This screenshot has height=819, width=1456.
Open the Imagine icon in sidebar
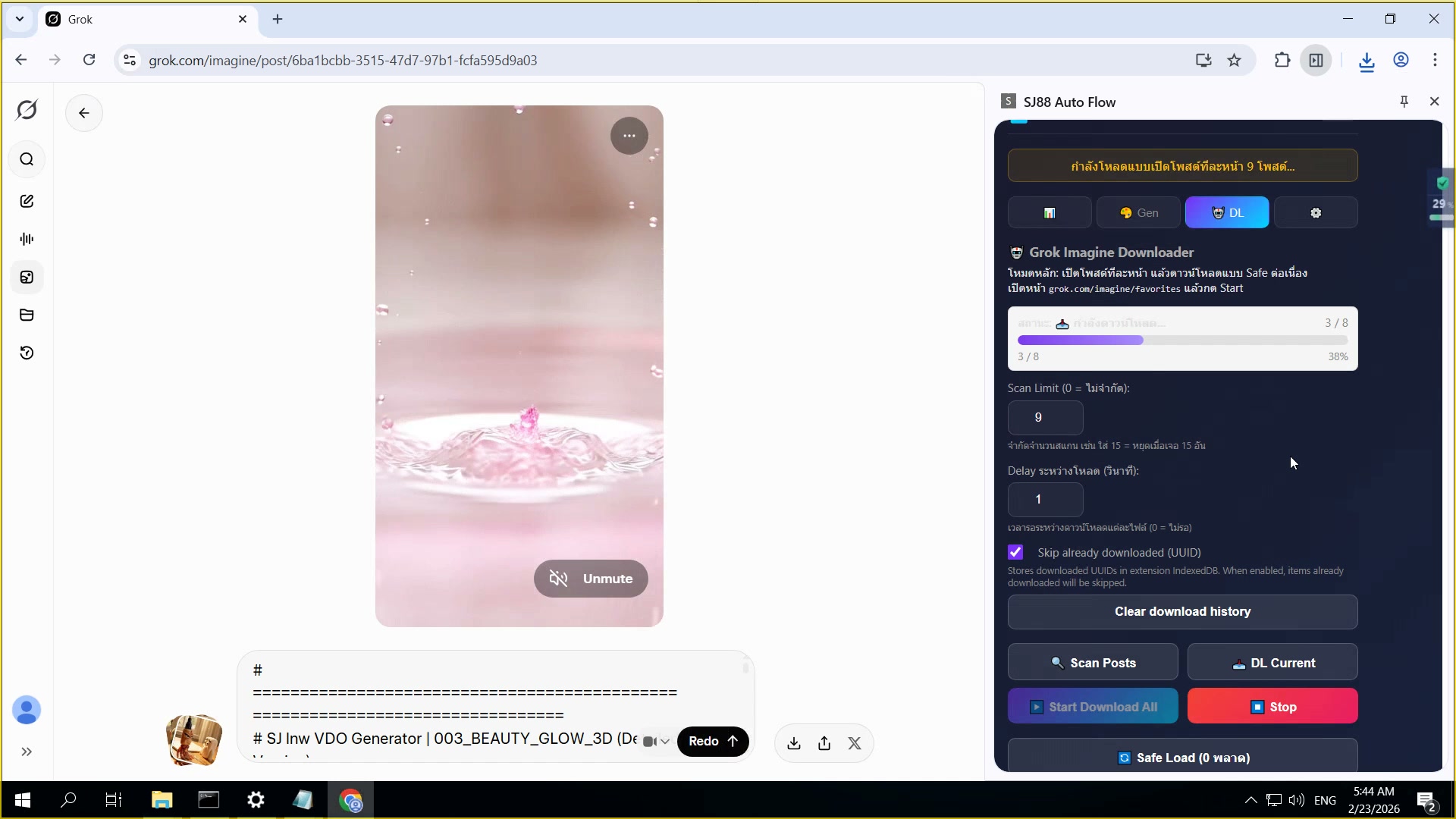pyautogui.click(x=27, y=277)
